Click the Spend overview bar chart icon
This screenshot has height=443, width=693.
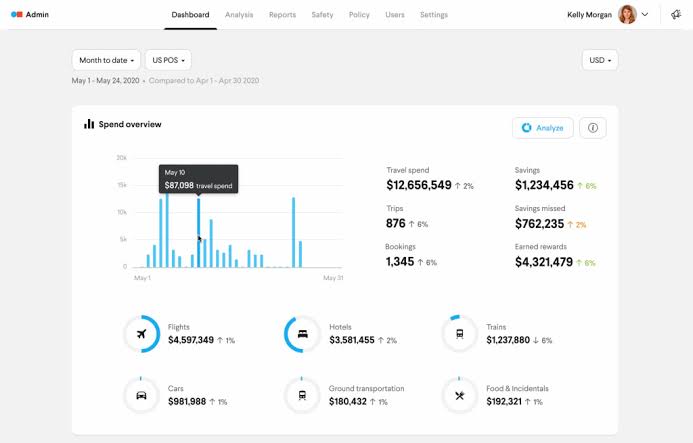(x=89, y=124)
